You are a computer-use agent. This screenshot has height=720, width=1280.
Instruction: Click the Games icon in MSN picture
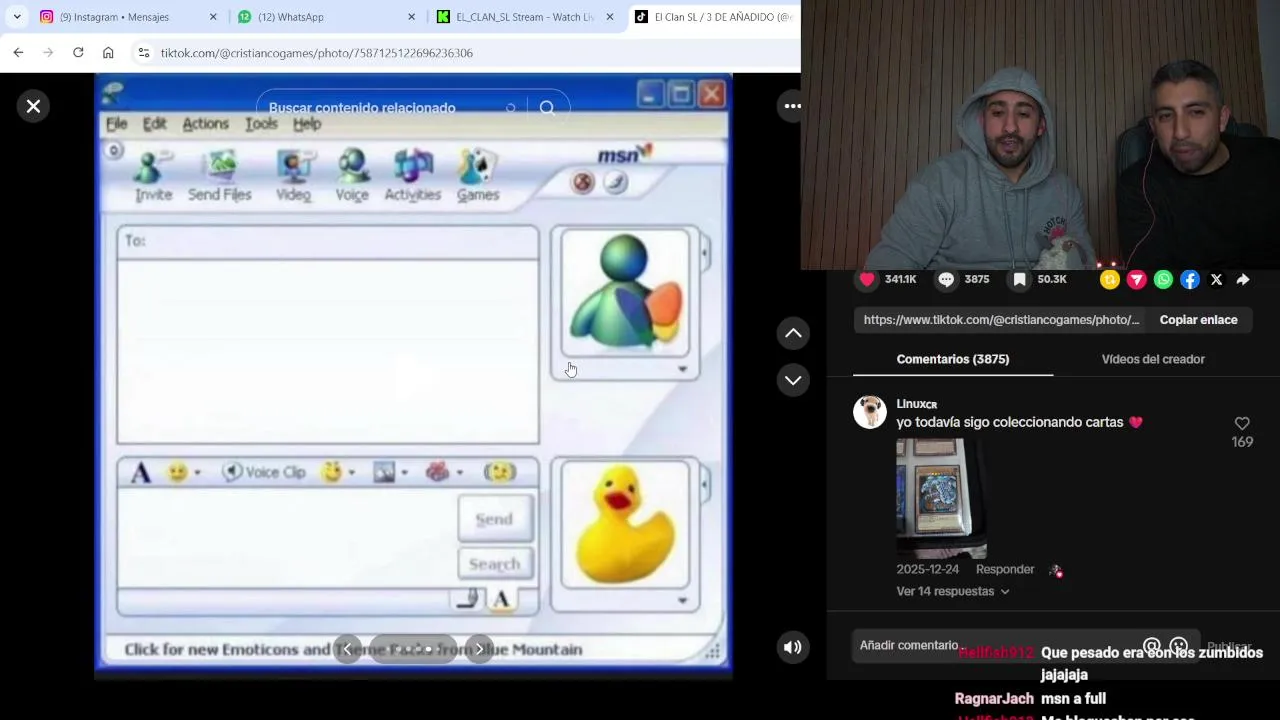pos(478,176)
